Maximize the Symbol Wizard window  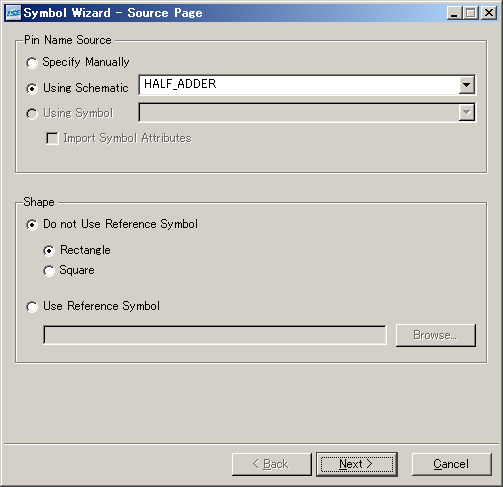pos(471,13)
